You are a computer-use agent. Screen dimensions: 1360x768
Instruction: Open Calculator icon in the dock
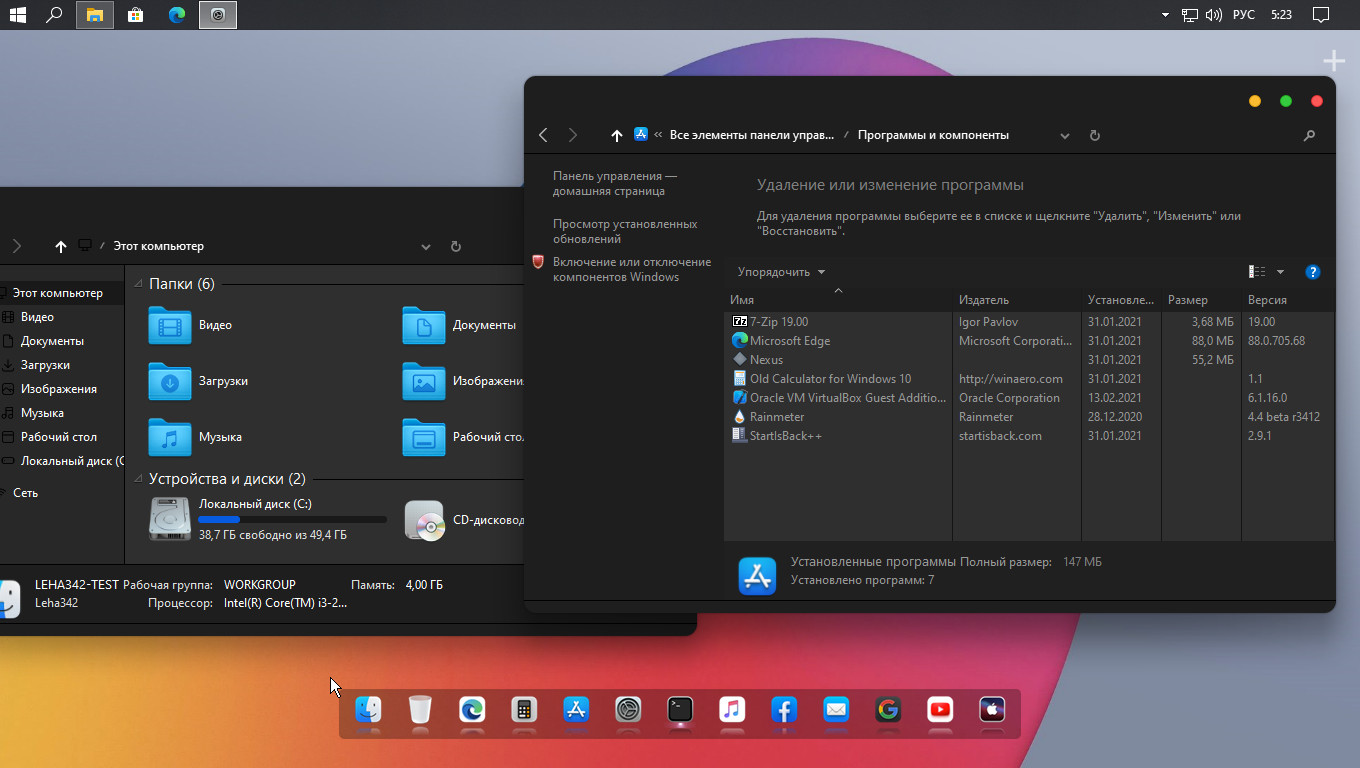[x=522, y=710]
